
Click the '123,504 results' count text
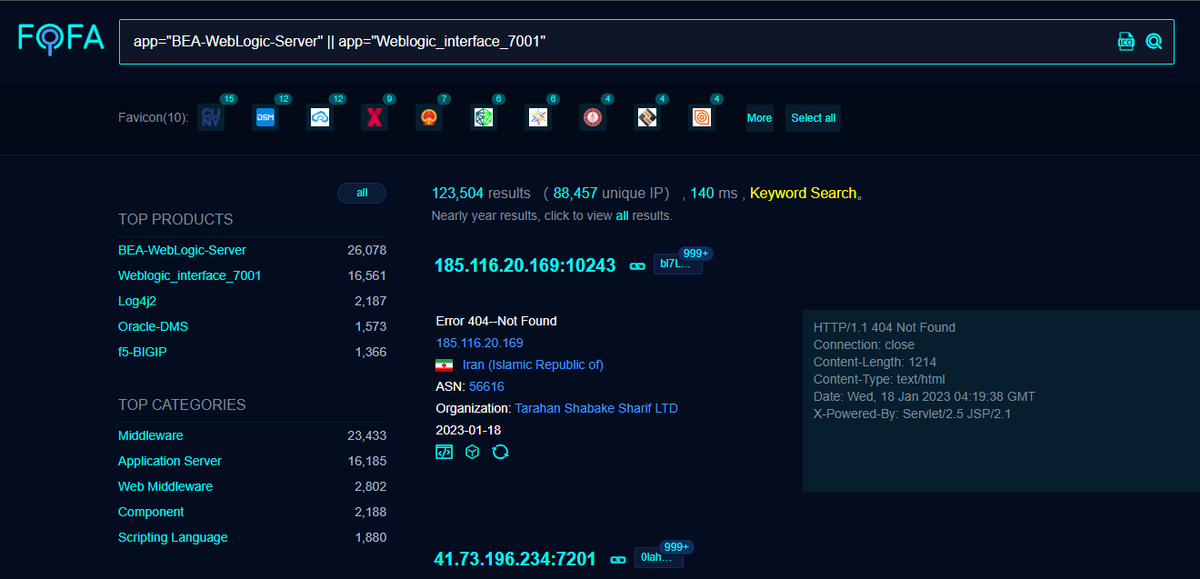click(481, 193)
